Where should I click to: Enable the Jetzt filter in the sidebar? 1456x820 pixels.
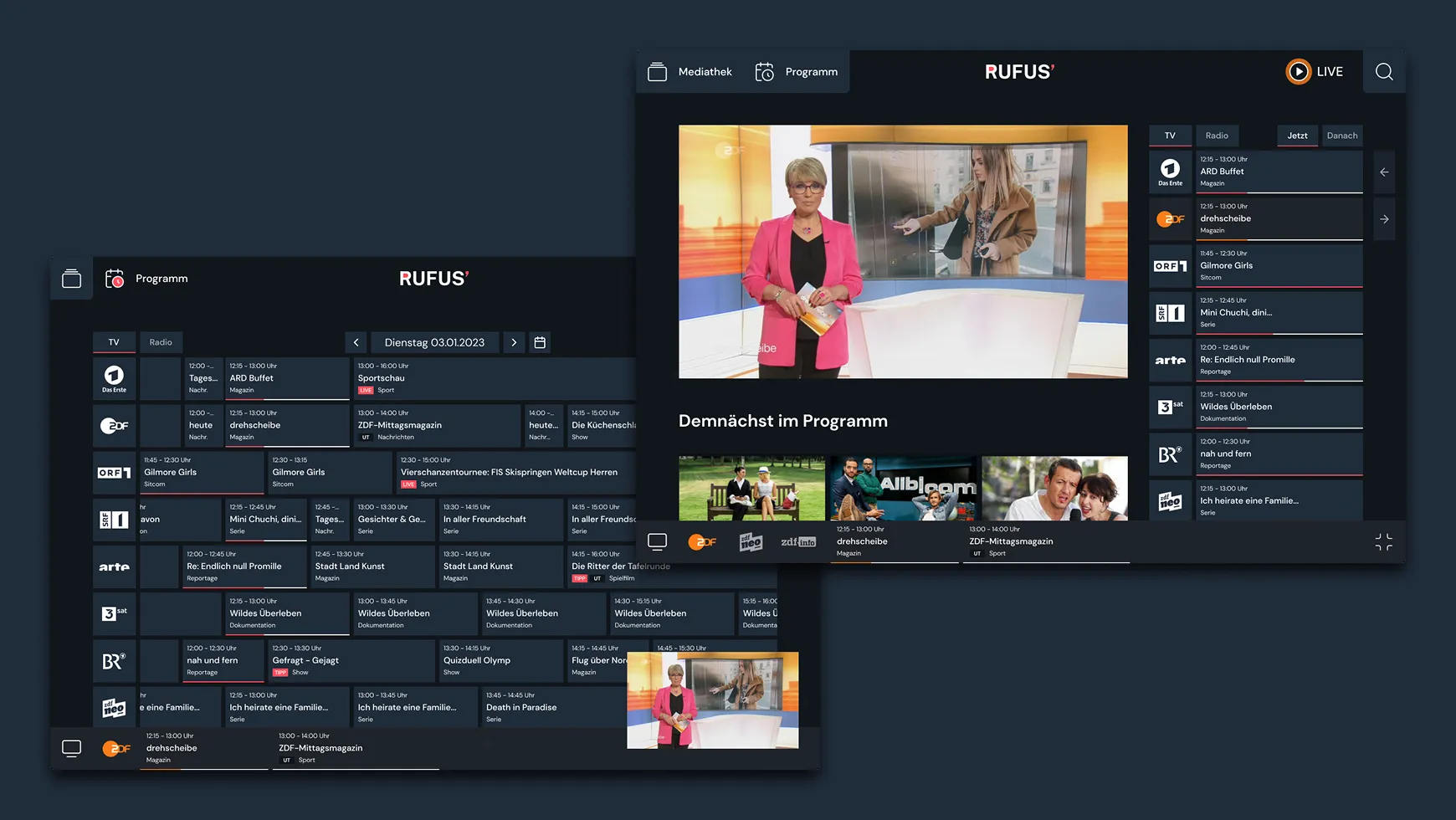[x=1297, y=136]
